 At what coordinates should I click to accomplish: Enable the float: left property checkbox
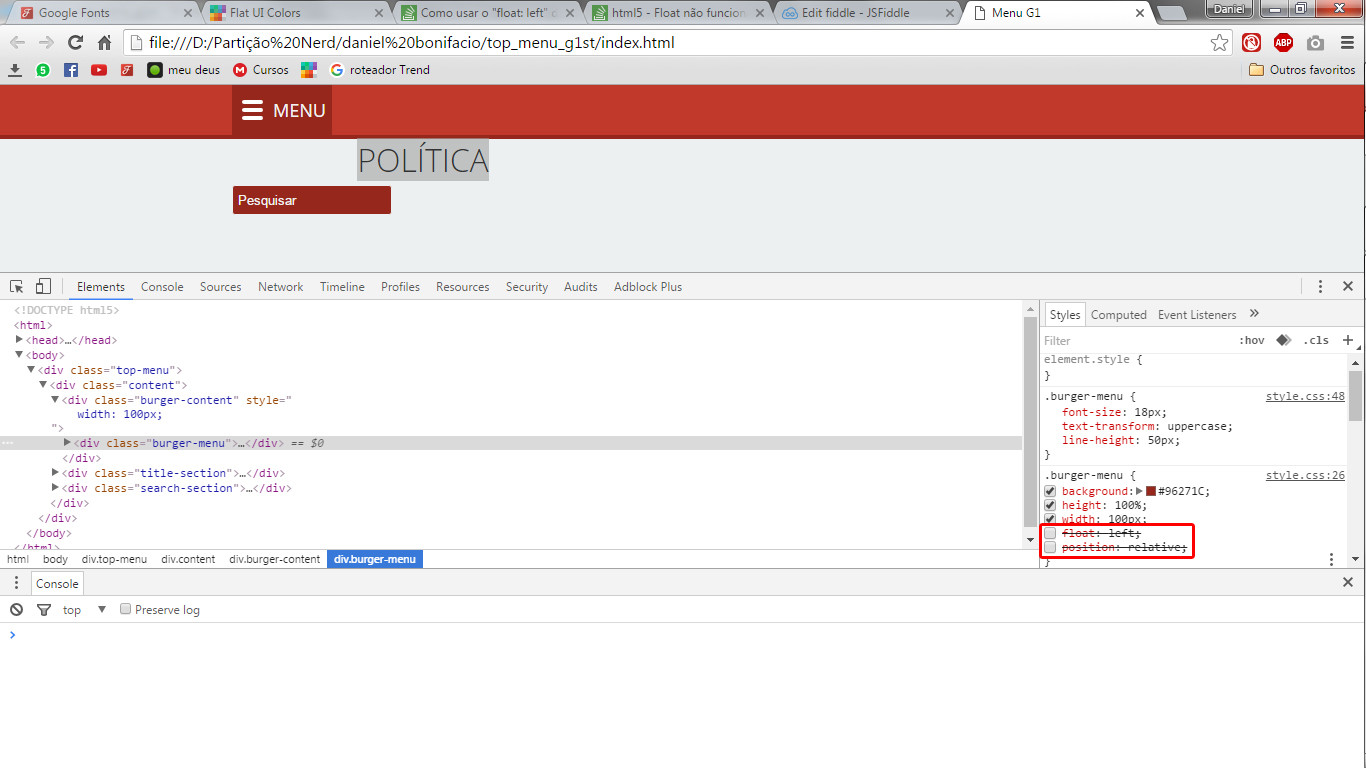coord(1050,533)
